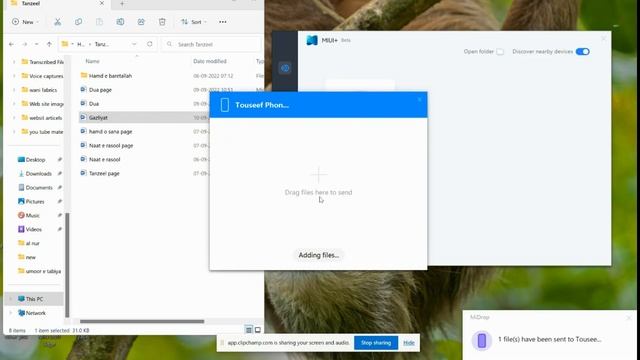This screenshot has width=640, height=360.
Task: Click the pin icon beside Downloads
Action: pos(60,173)
